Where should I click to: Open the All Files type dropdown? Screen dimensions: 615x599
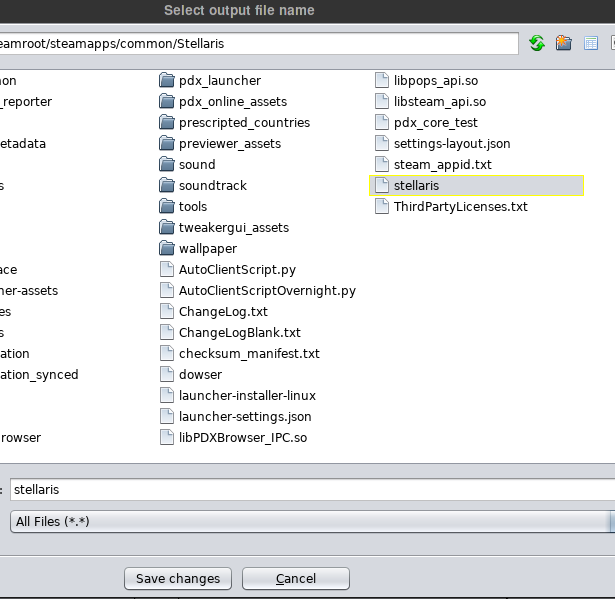[312, 521]
